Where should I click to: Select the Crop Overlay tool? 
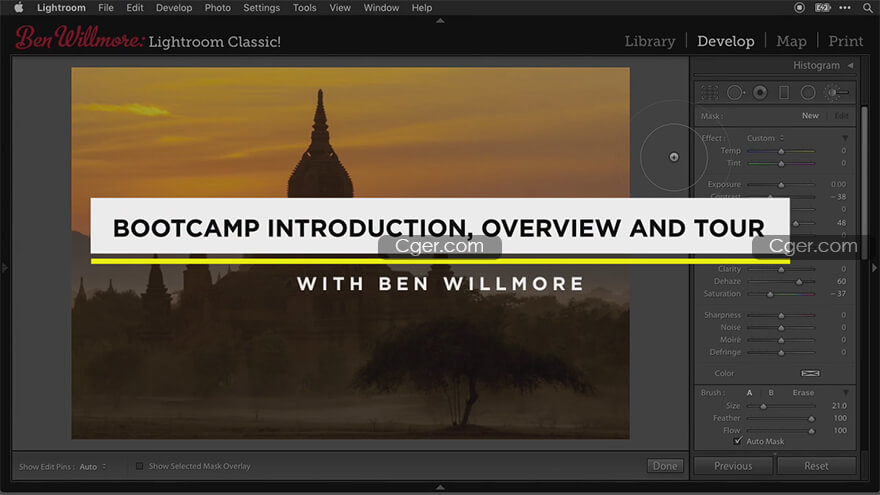coord(709,93)
